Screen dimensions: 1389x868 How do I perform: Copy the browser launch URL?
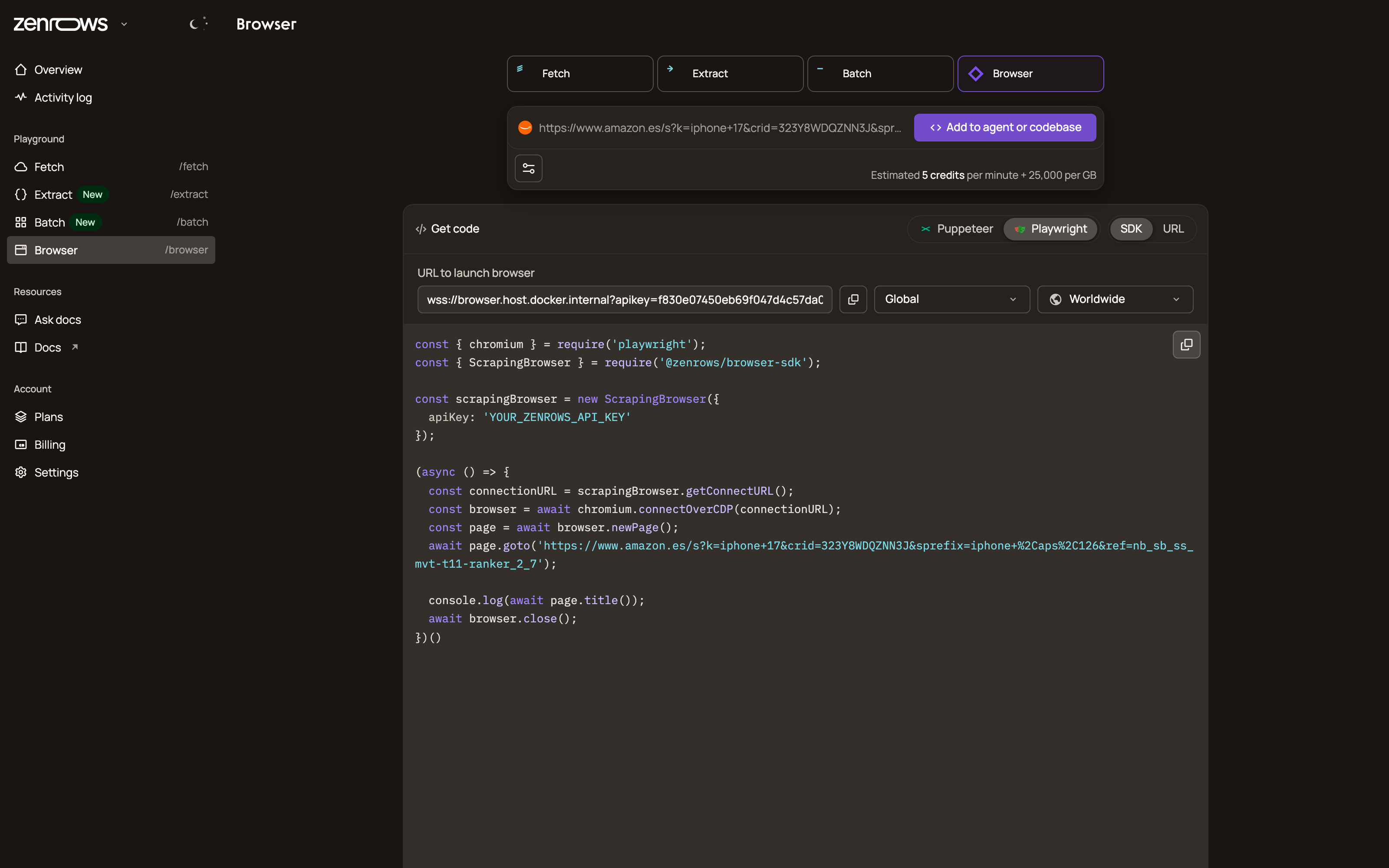[x=853, y=299]
